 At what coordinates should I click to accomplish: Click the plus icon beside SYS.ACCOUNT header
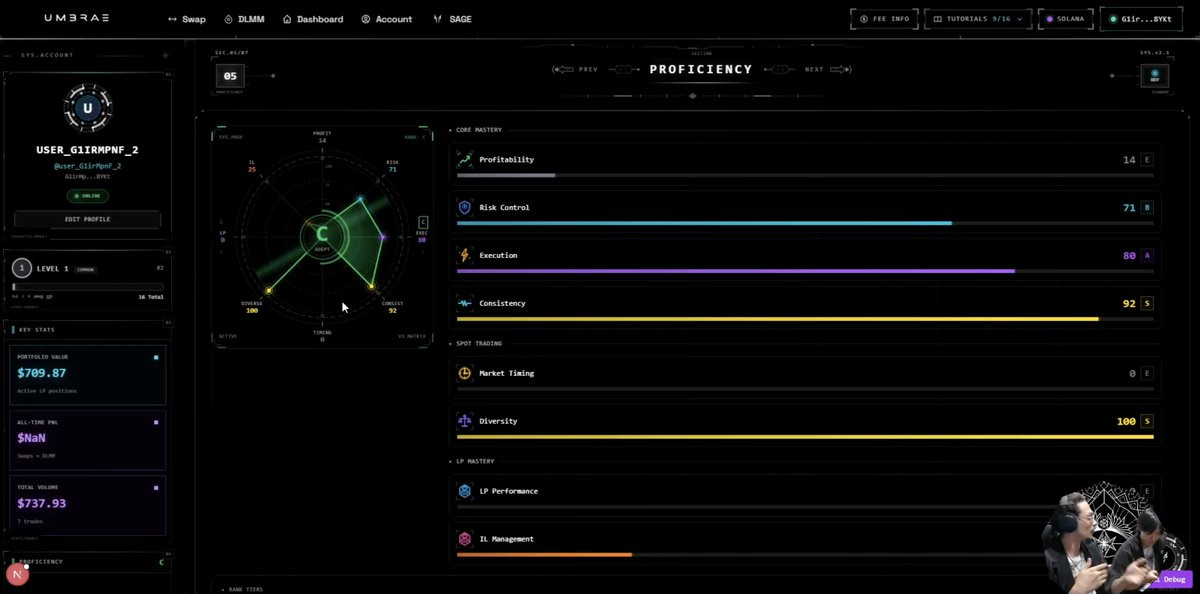[164, 56]
